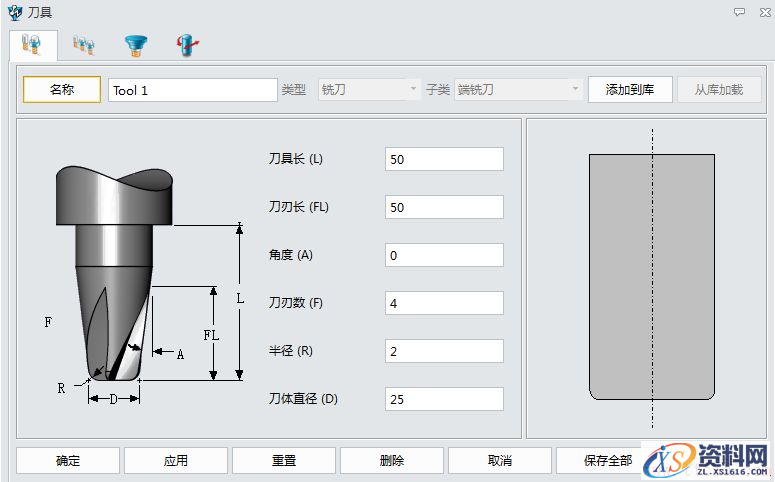The image size is (775, 482).
Task: Click the 删除 button
Action: 392,461
